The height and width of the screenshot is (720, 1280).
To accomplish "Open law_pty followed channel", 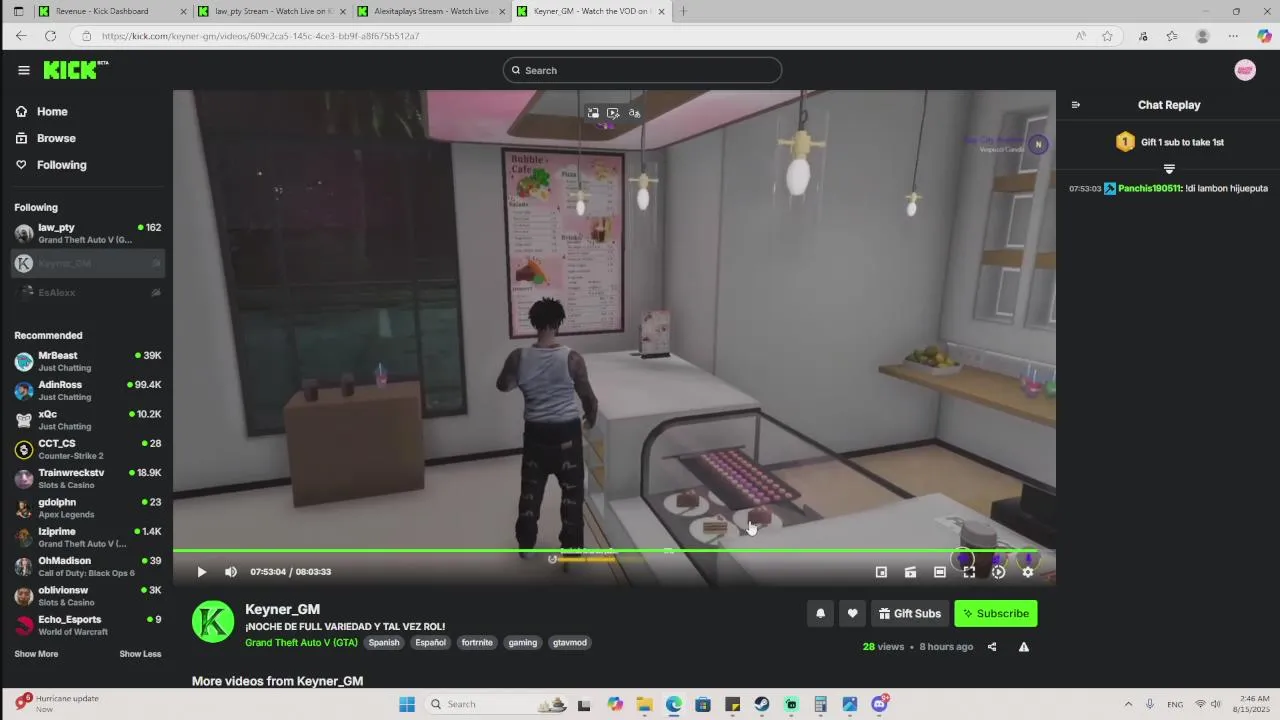I will tap(88, 233).
